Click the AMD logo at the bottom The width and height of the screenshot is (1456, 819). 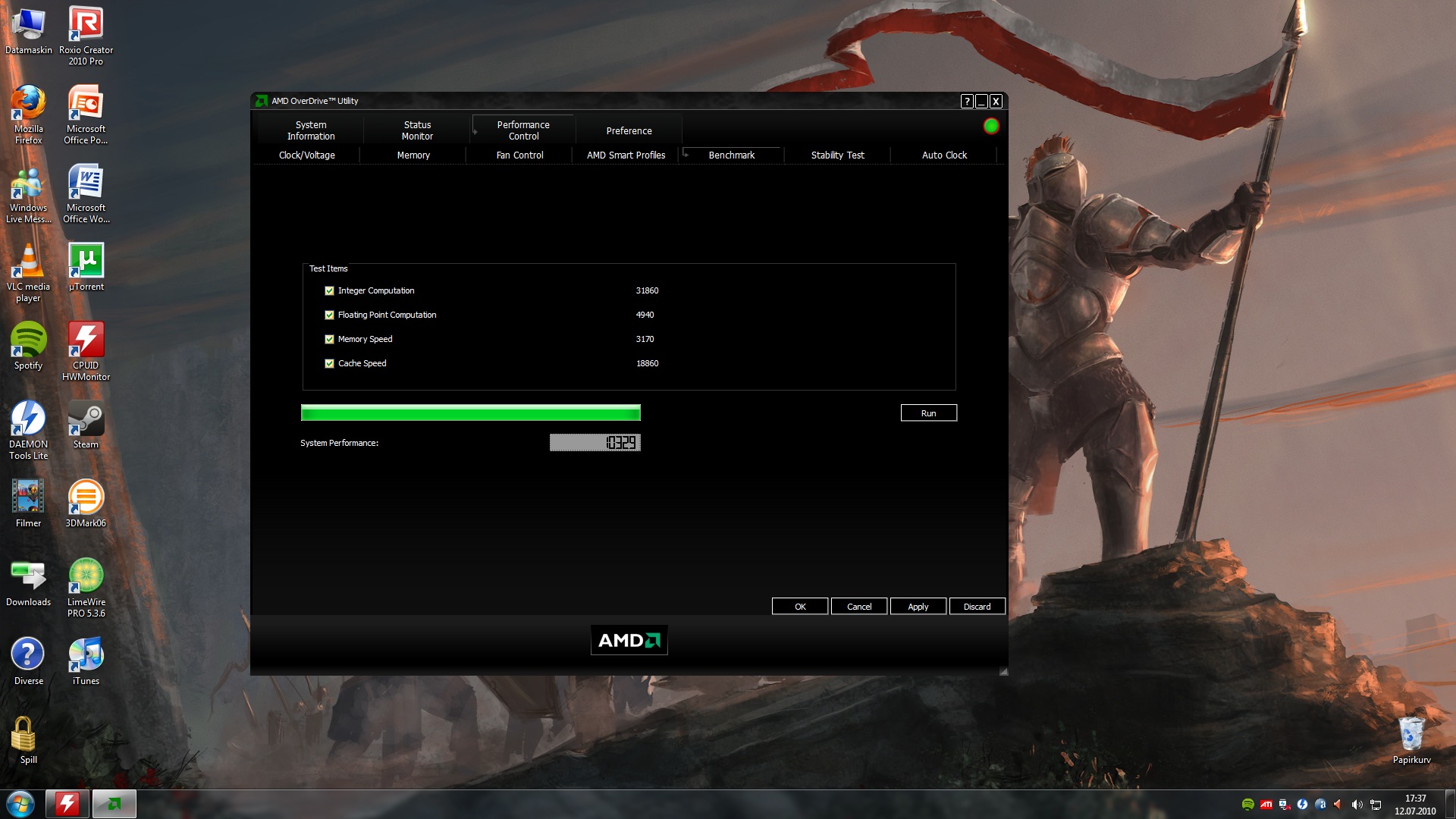tap(629, 640)
